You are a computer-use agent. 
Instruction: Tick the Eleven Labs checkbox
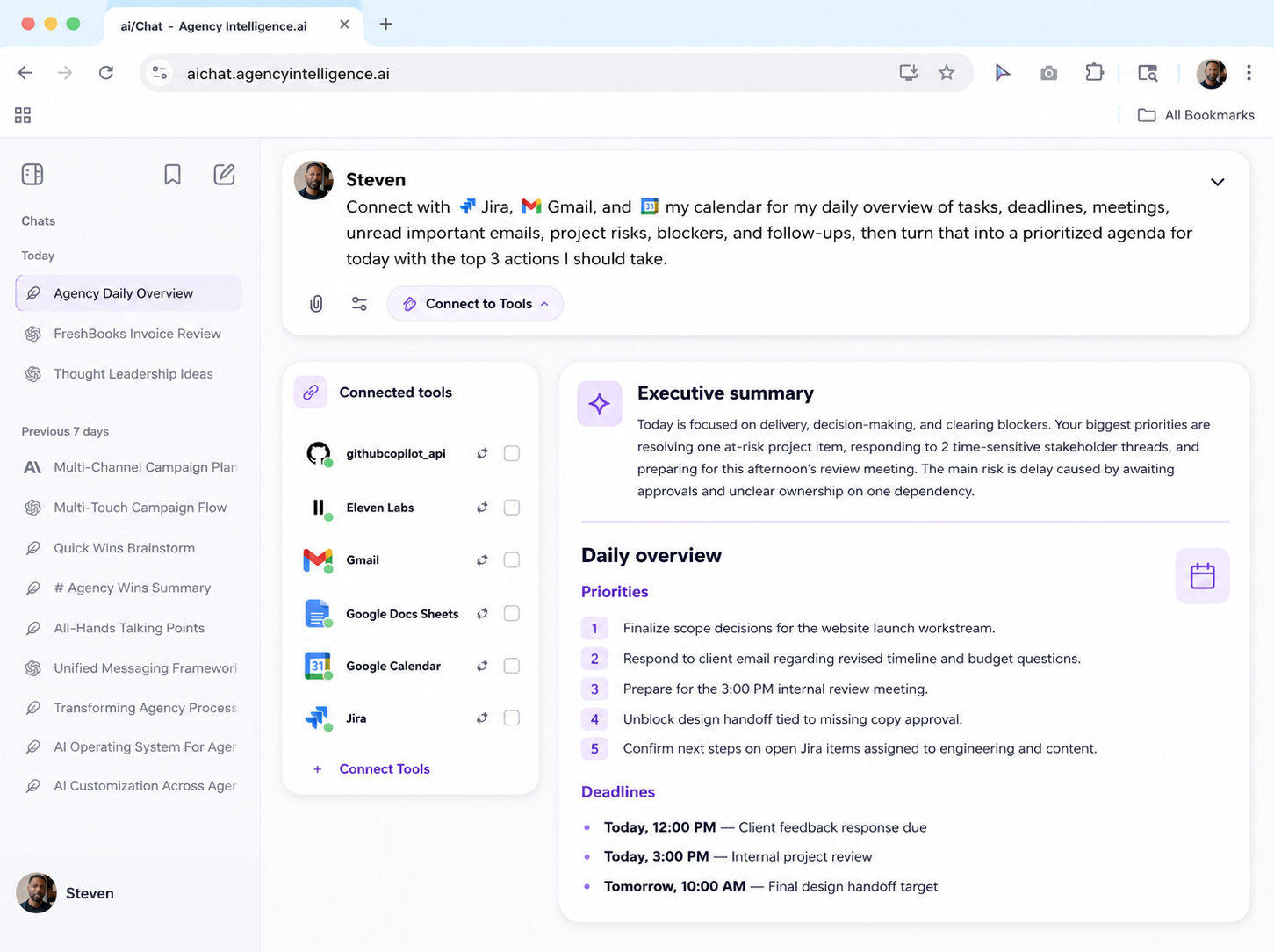pos(512,508)
